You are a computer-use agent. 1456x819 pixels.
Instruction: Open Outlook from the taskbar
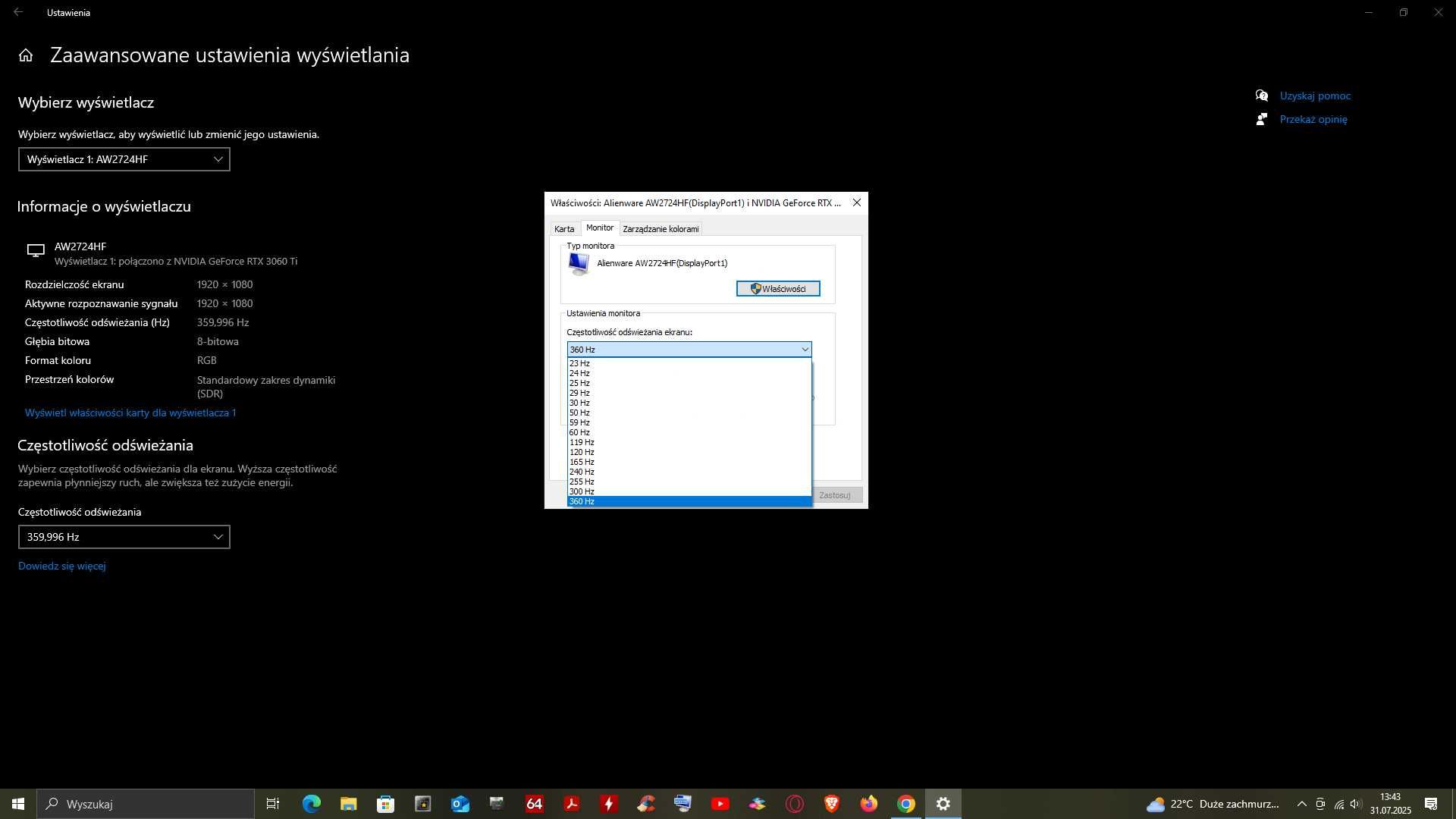pos(460,804)
